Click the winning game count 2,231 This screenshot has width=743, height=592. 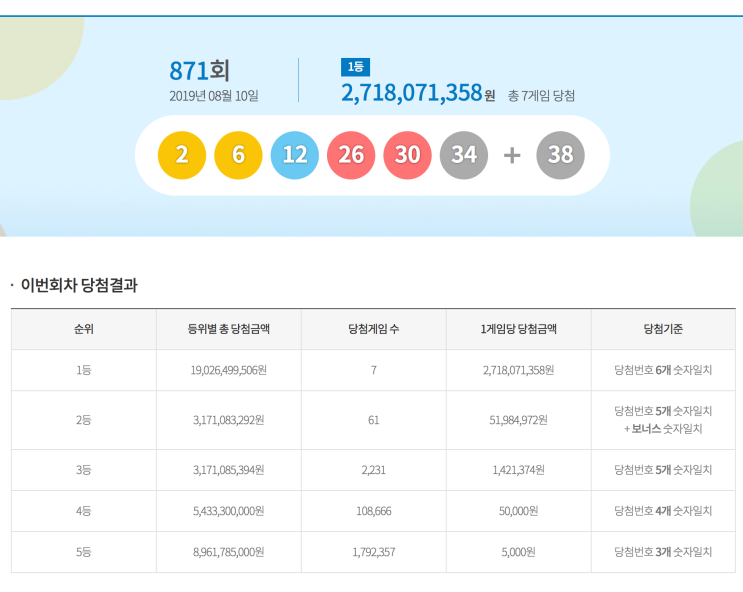coord(374,470)
